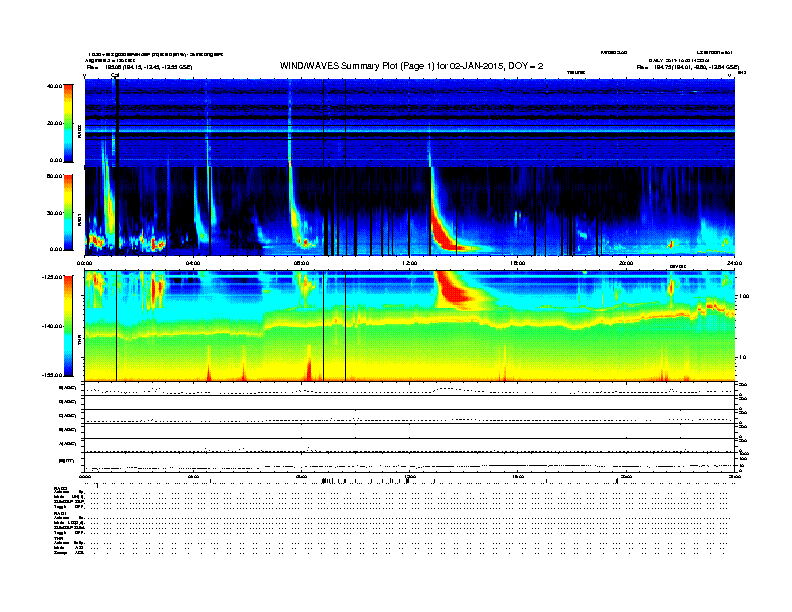Click the 10 tick on TNR right axis

[742, 358]
